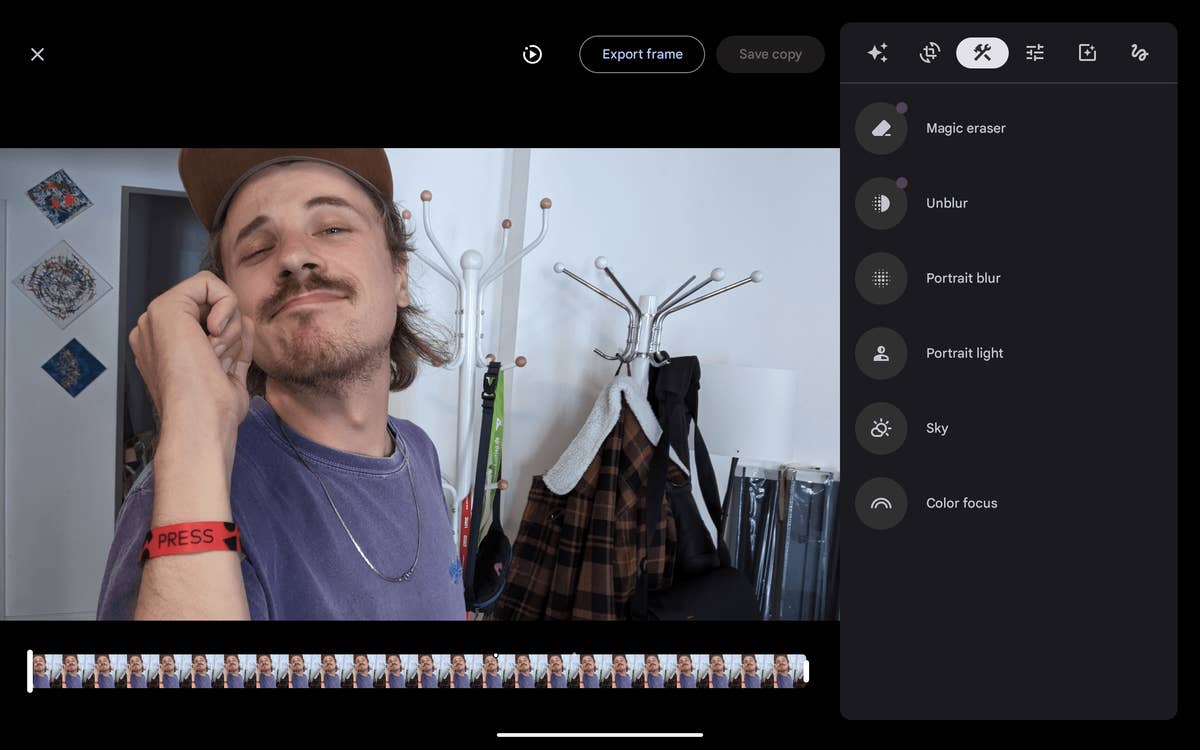Screen dimensions: 1200x750
Task: Click the left trim handle on timeline
Action: tap(30, 671)
